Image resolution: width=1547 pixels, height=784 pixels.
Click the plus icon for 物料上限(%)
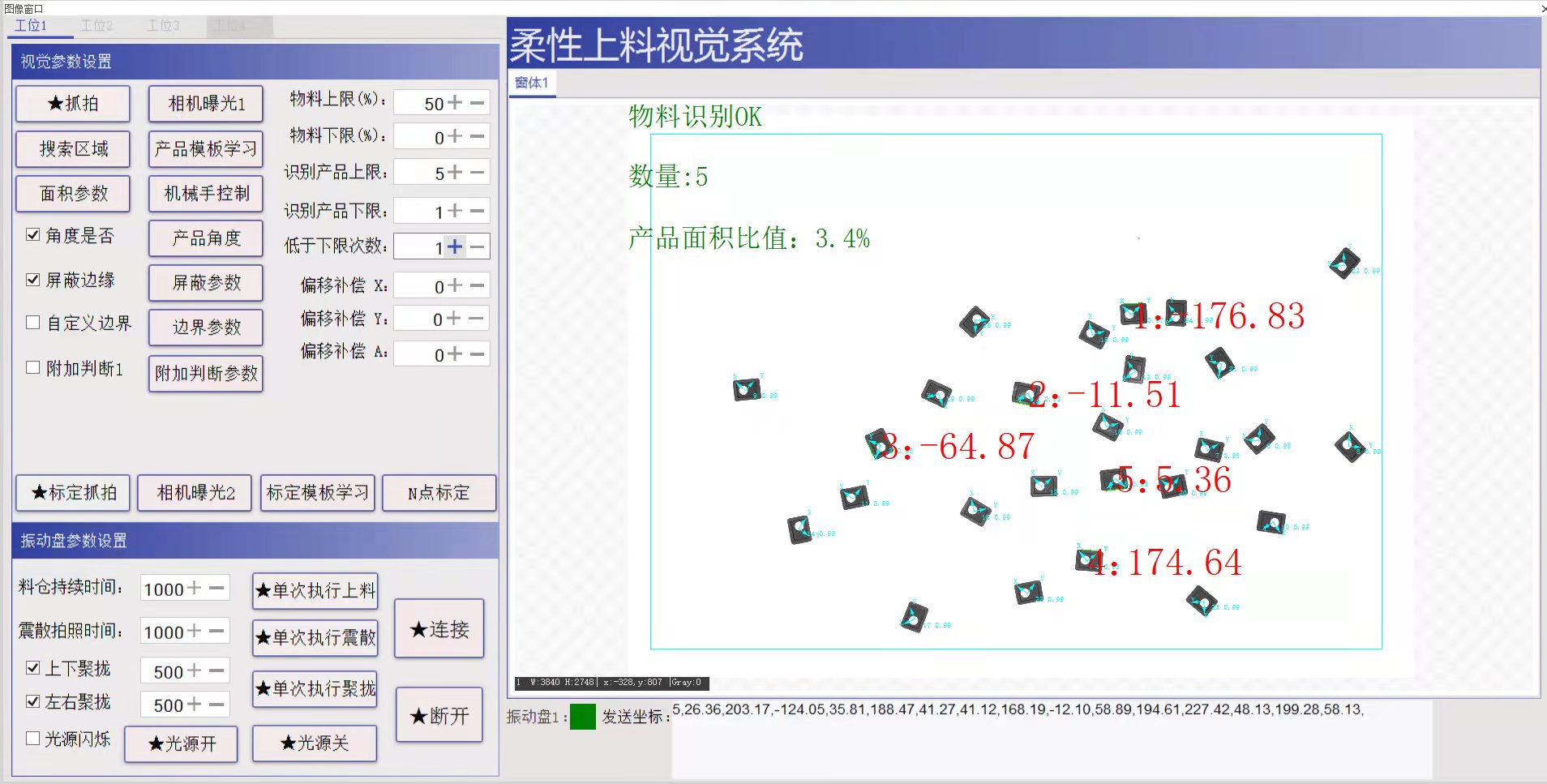(455, 103)
